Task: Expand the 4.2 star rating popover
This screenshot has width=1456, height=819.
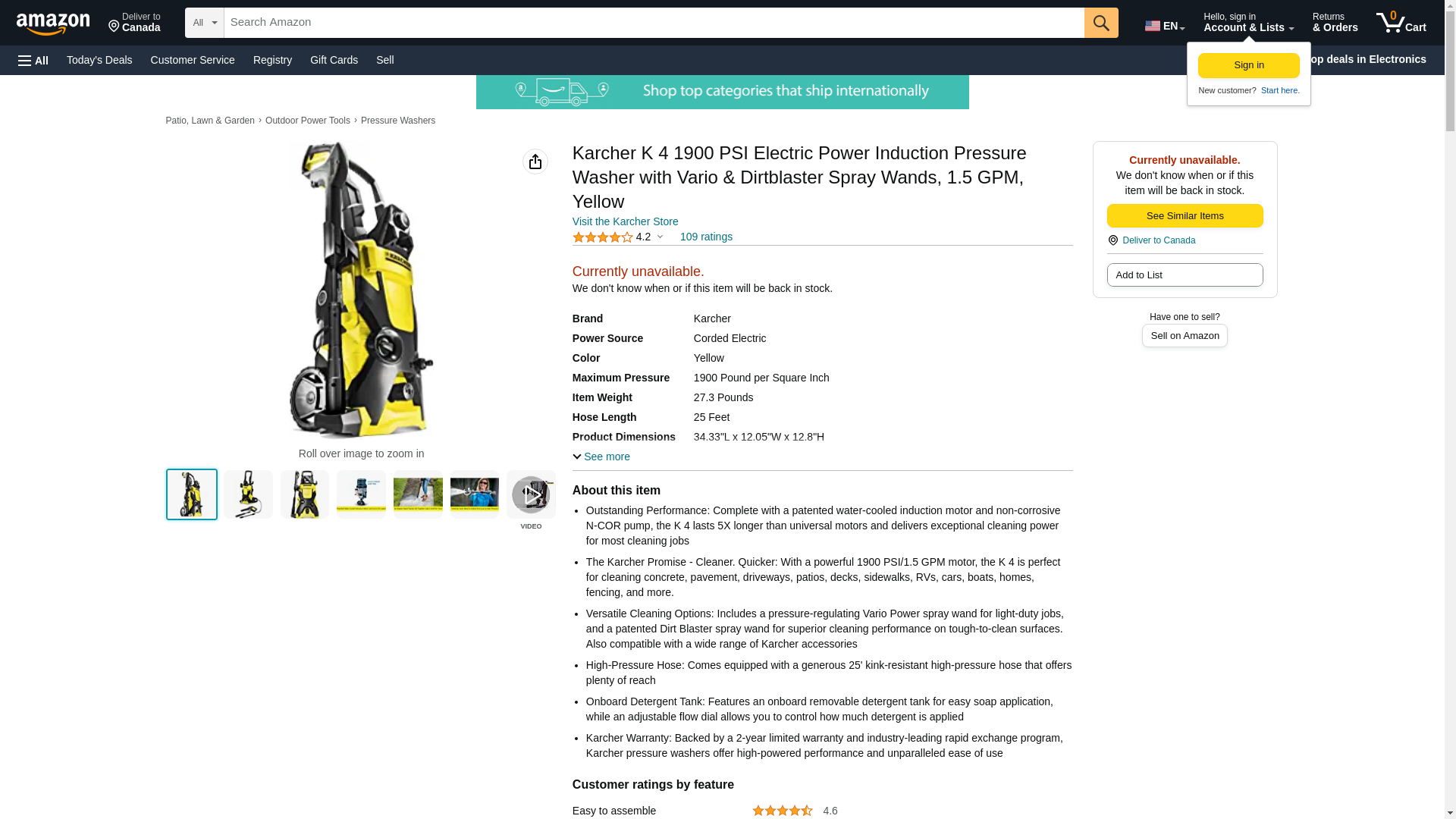Action: 617,237
